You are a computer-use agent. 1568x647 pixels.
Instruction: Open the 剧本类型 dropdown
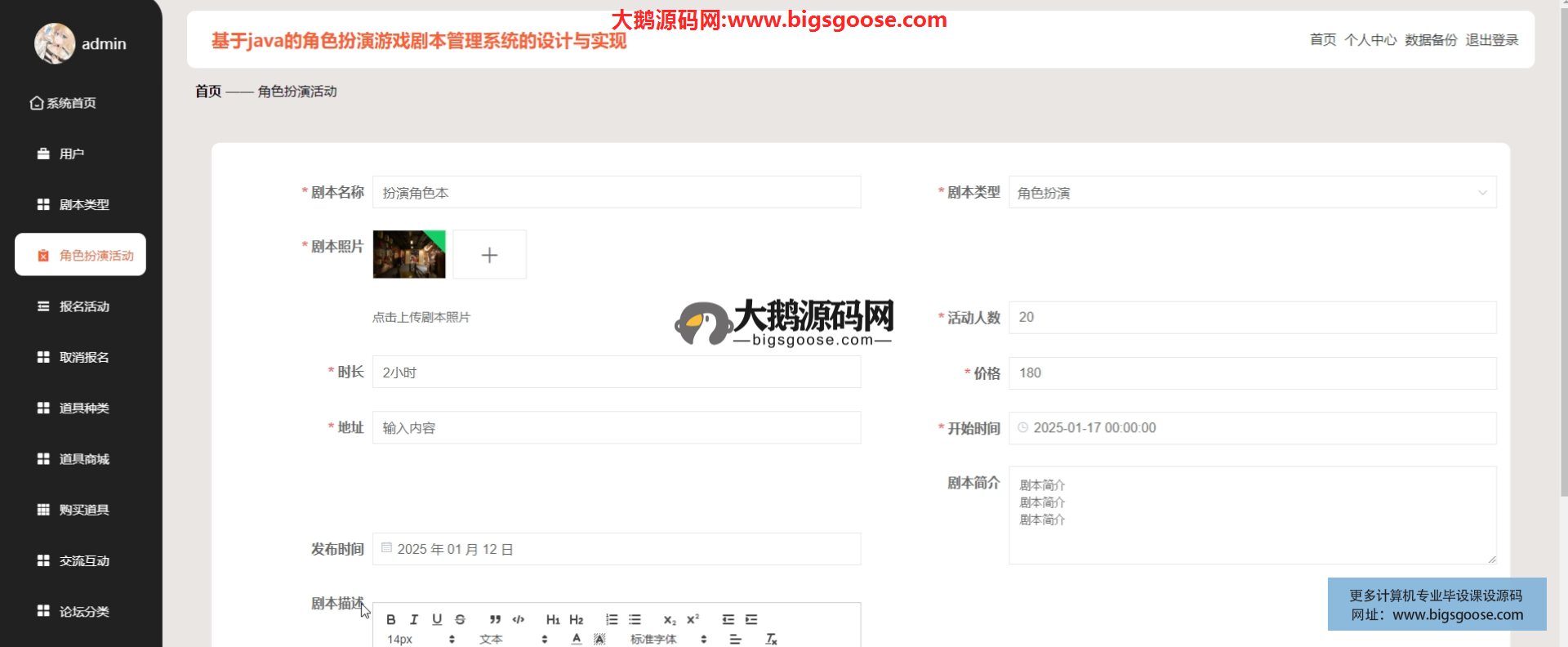1252,193
